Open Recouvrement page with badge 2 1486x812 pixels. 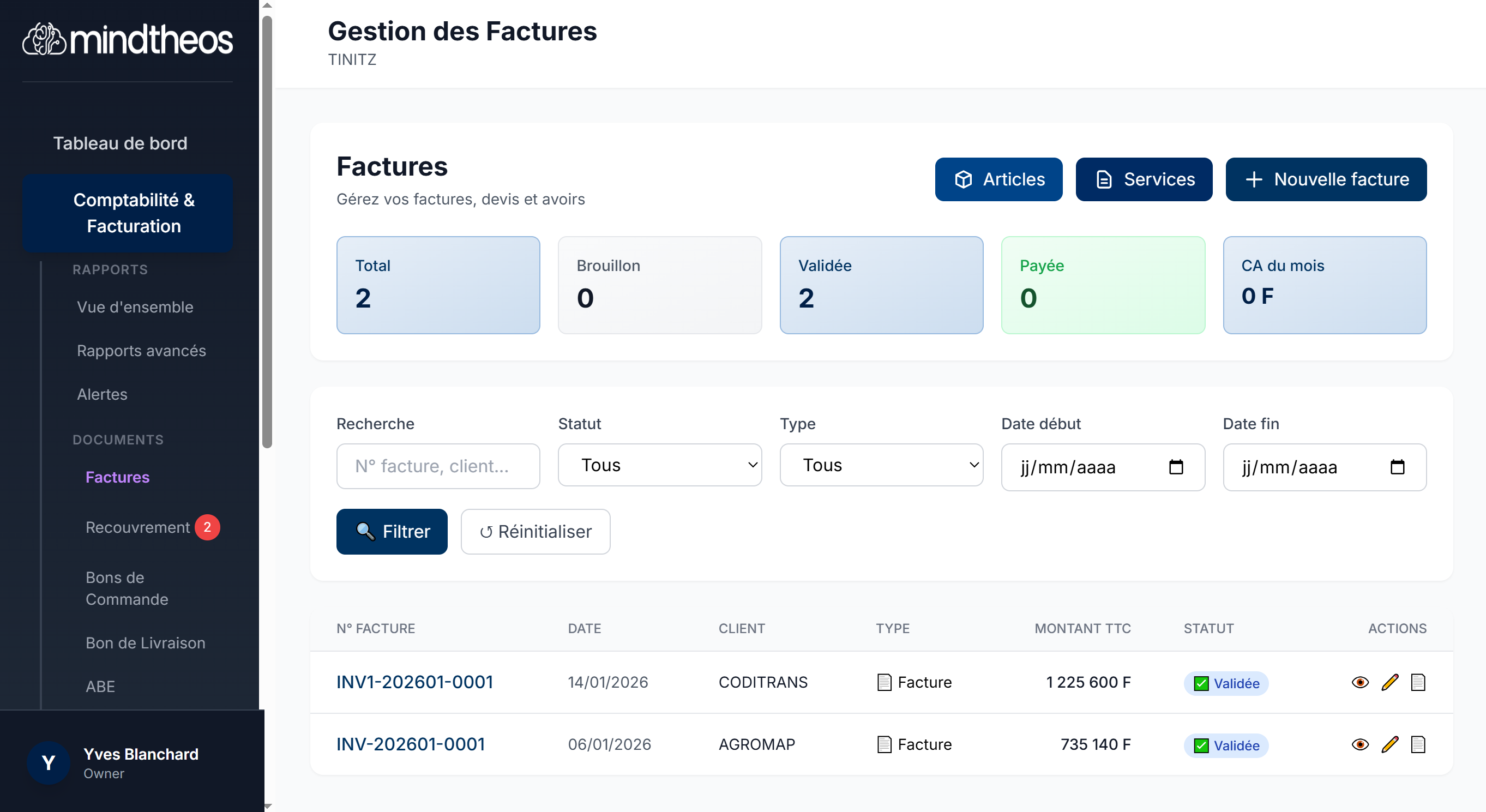click(x=139, y=527)
